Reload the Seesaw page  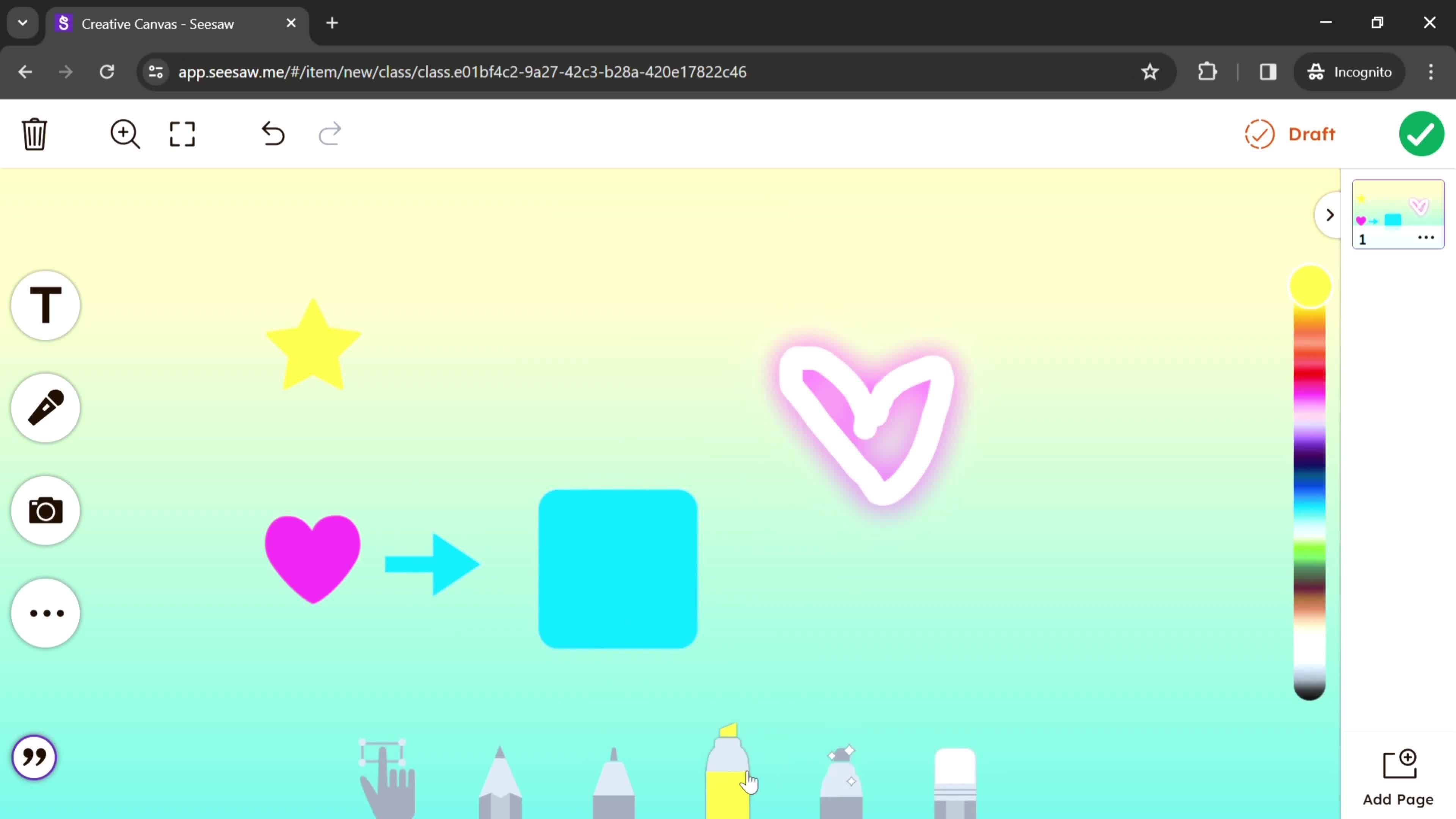coord(107,72)
